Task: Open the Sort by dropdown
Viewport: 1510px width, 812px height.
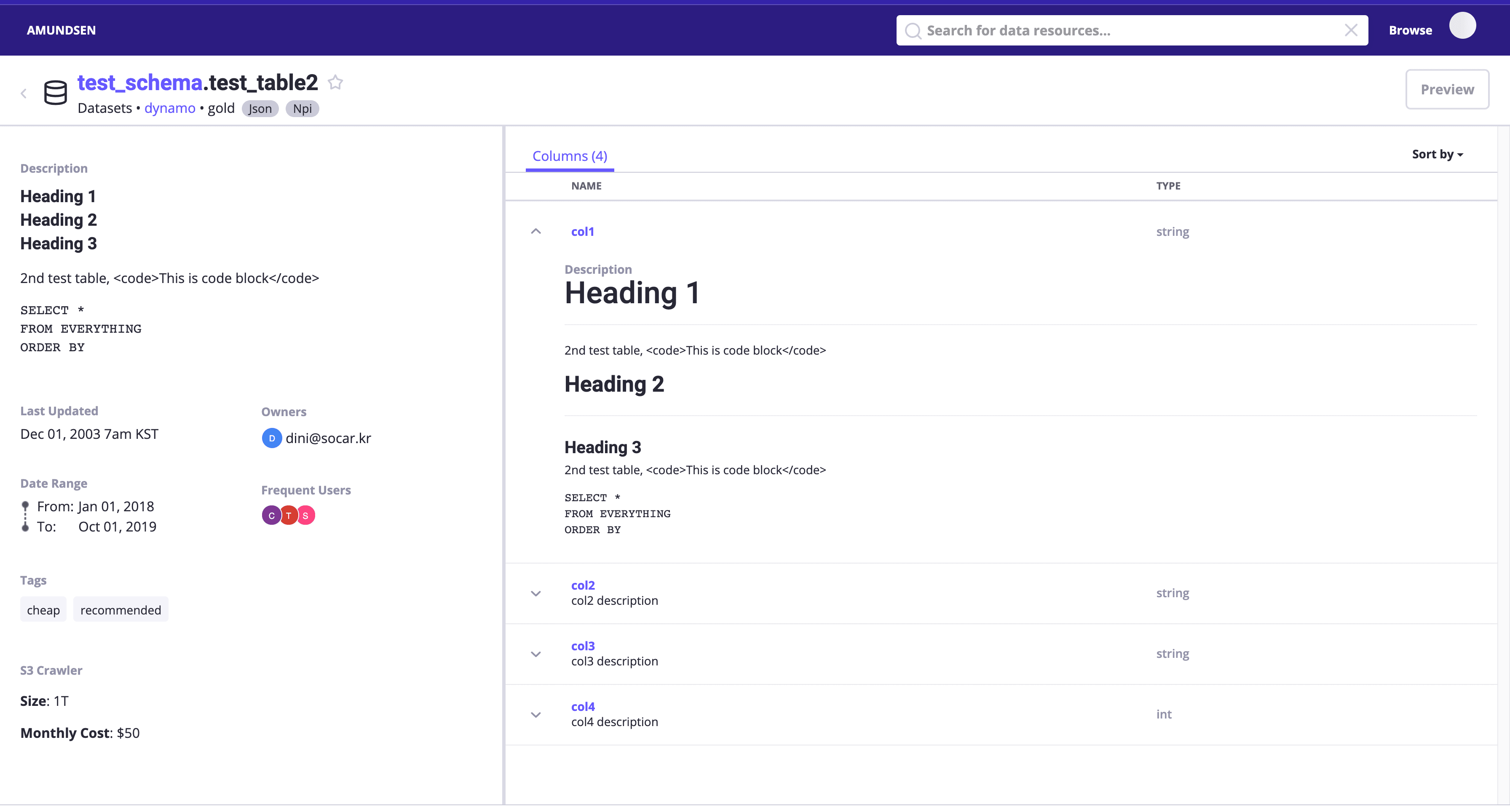Action: tap(1437, 154)
